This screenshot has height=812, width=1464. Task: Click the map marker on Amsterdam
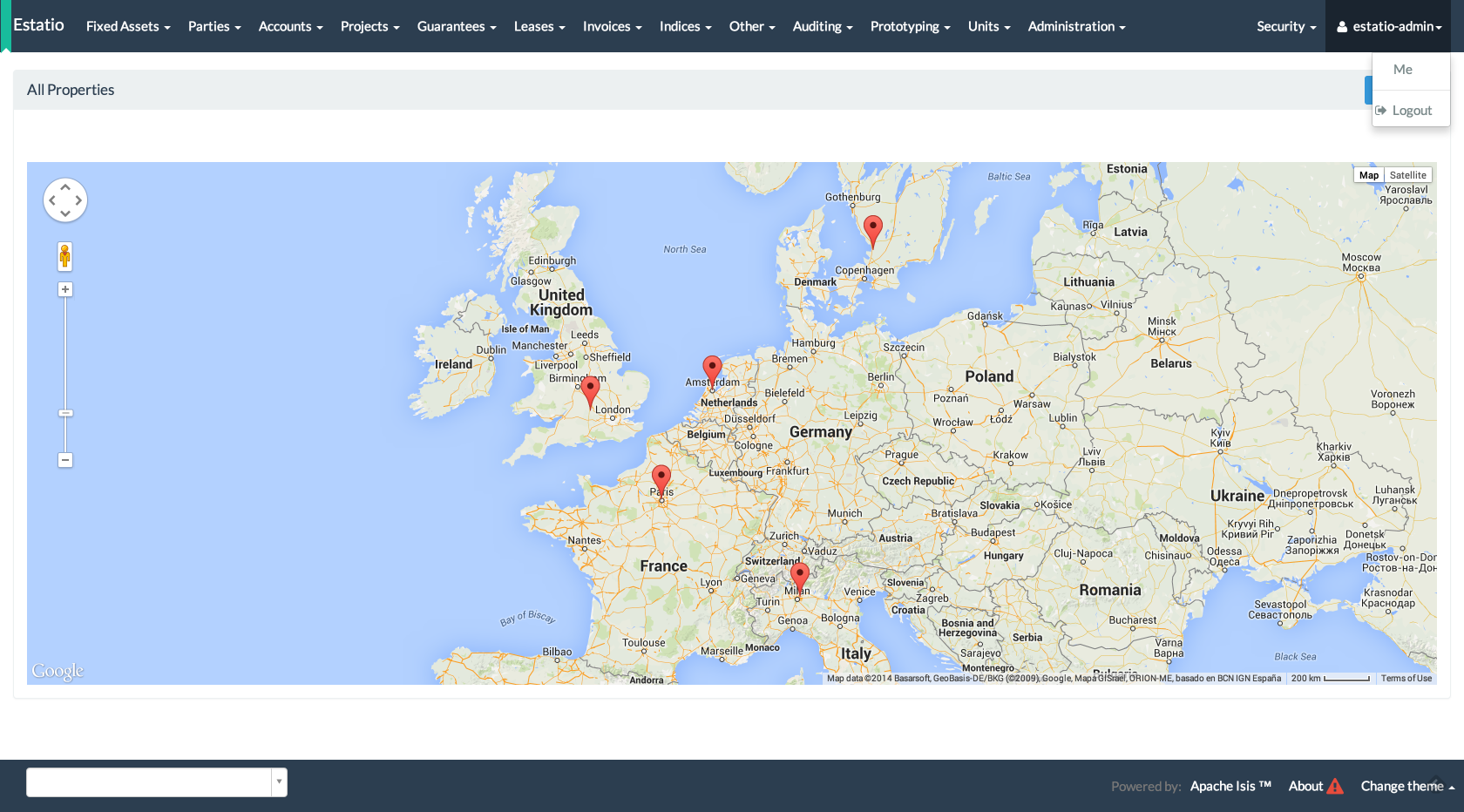(x=712, y=371)
